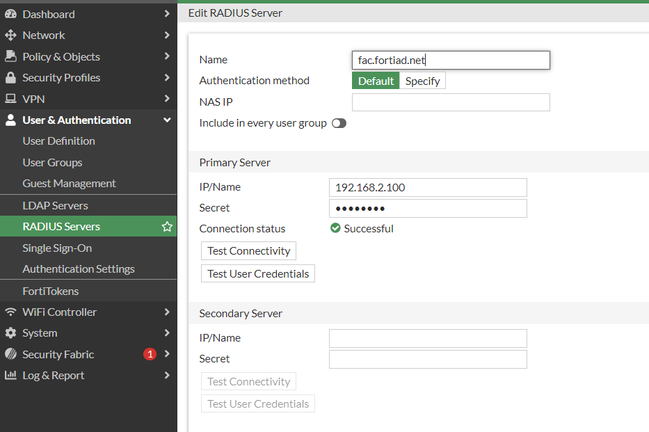Click the NAS IP input field
This screenshot has width=649, height=432.
click(x=450, y=102)
